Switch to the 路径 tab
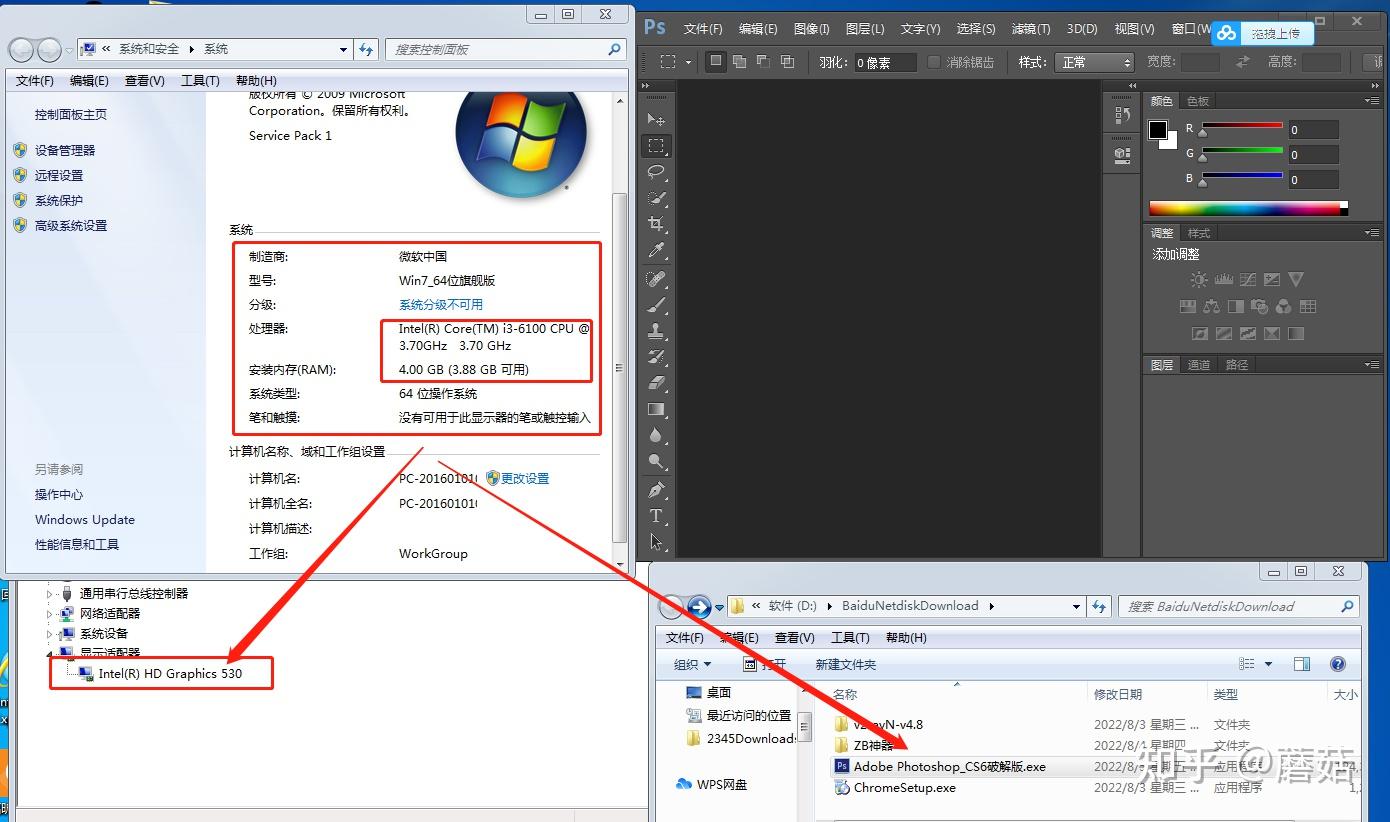The image size is (1390, 822). [1237, 365]
